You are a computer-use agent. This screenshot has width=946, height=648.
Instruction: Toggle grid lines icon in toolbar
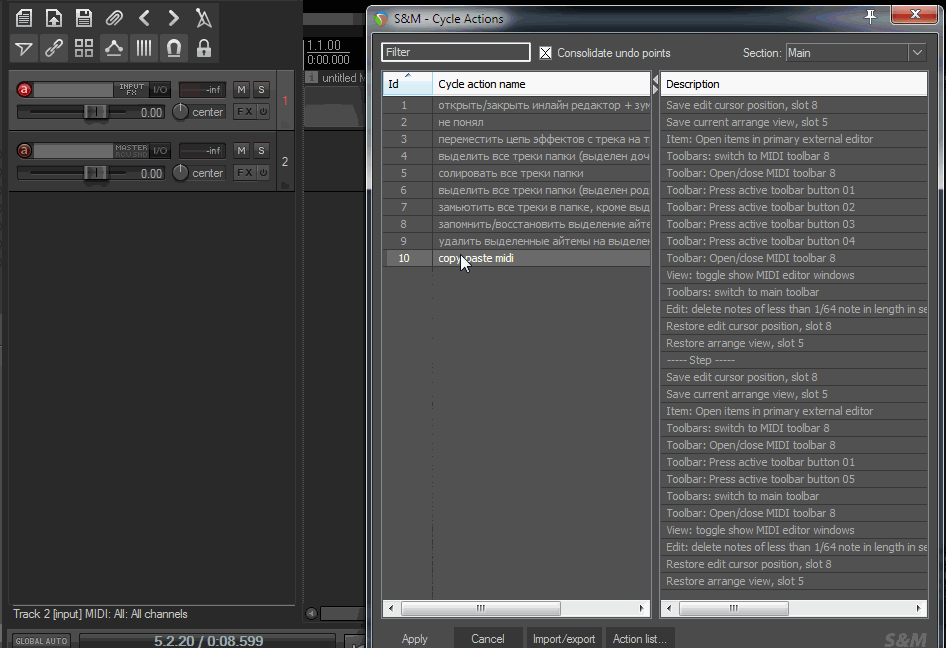click(144, 48)
